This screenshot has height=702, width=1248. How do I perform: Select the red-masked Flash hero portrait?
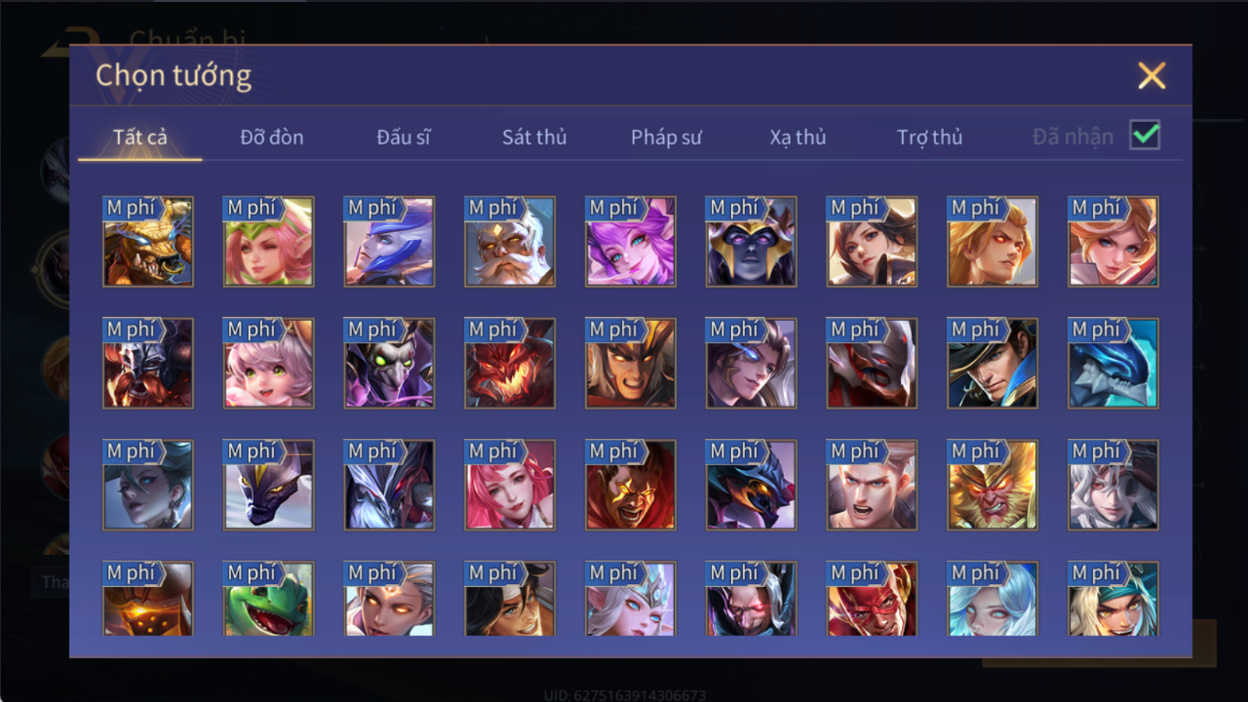point(872,598)
